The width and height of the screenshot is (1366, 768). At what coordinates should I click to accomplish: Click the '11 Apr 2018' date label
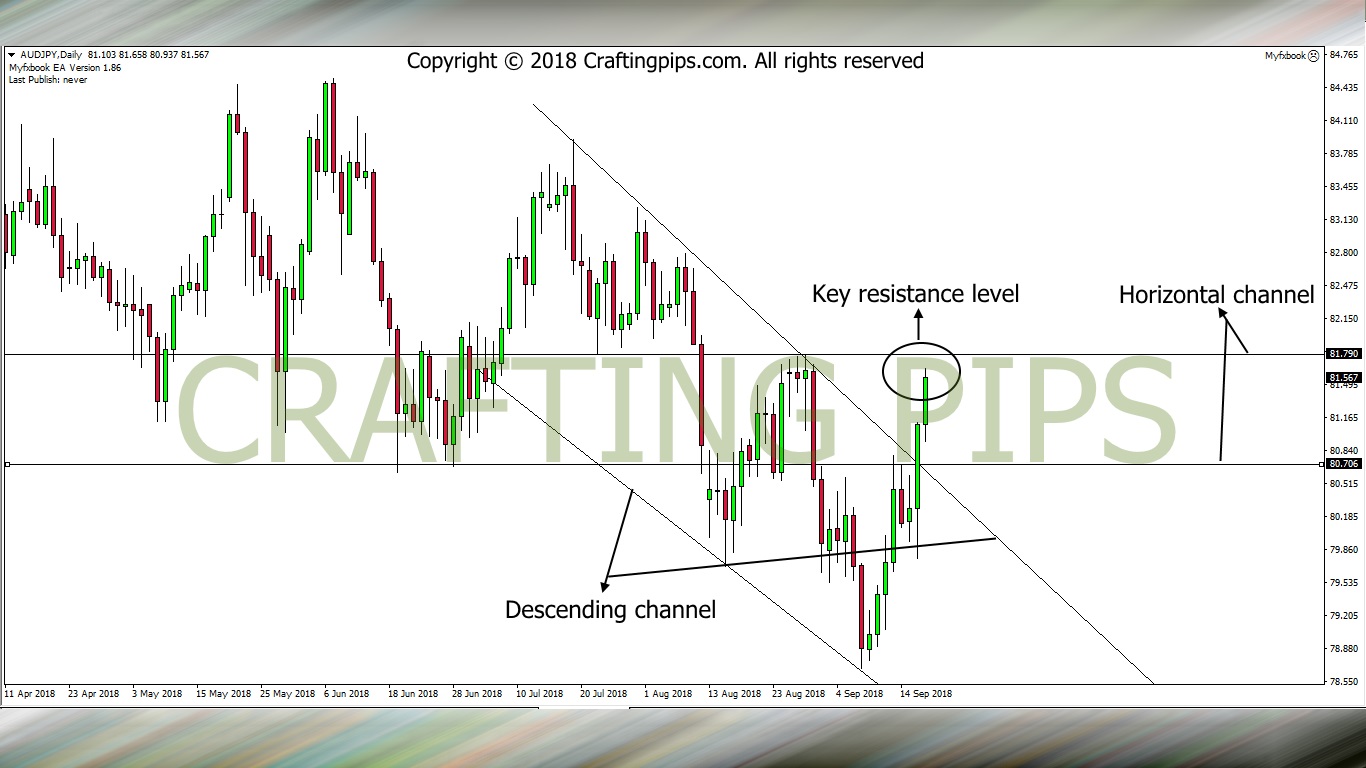coord(30,693)
